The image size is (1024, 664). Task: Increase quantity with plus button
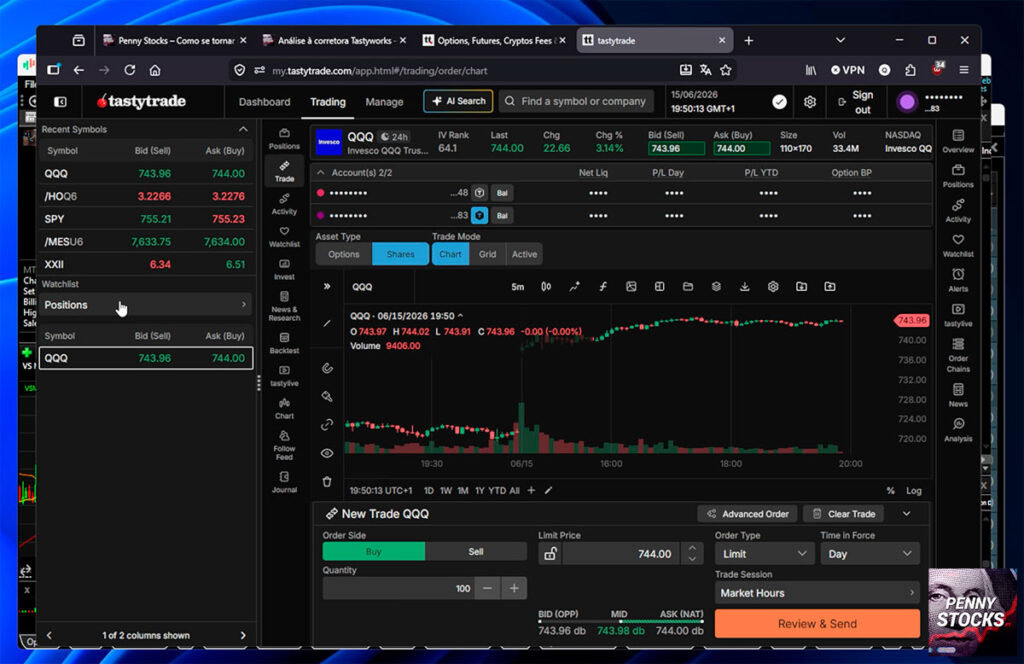pos(514,588)
